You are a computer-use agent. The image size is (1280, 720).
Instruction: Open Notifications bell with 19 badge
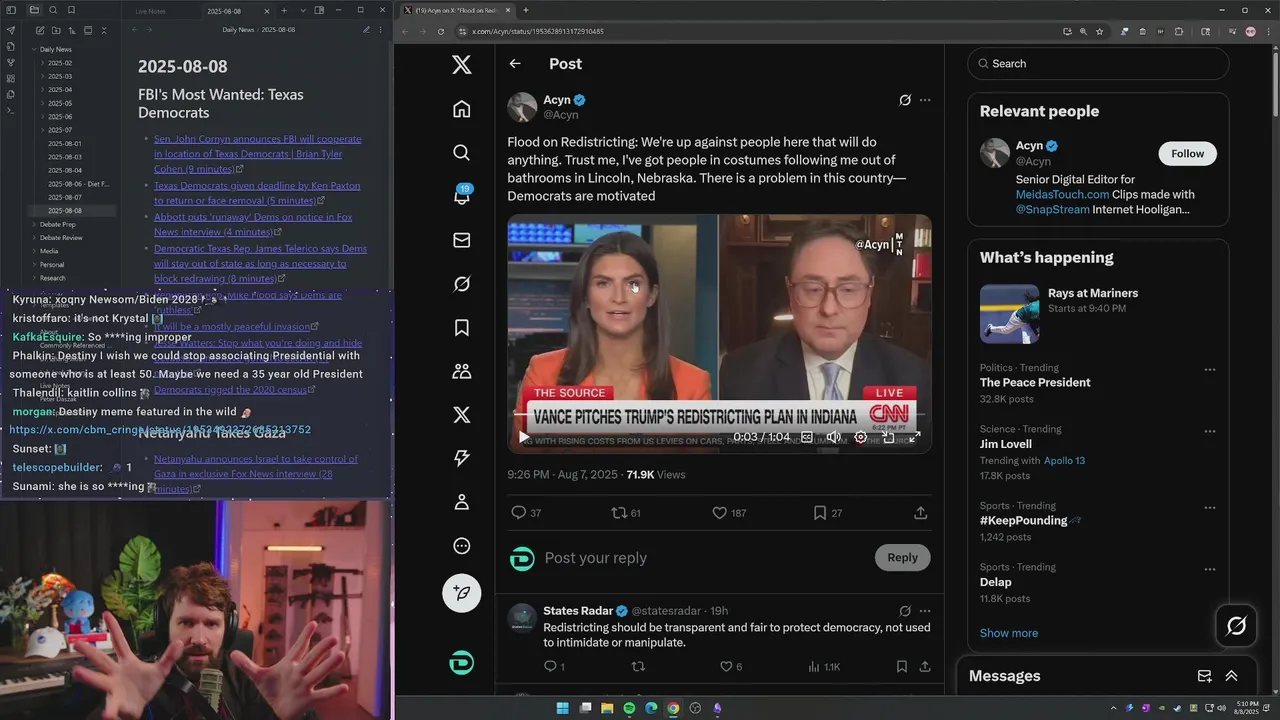pyautogui.click(x=461, y=196)
